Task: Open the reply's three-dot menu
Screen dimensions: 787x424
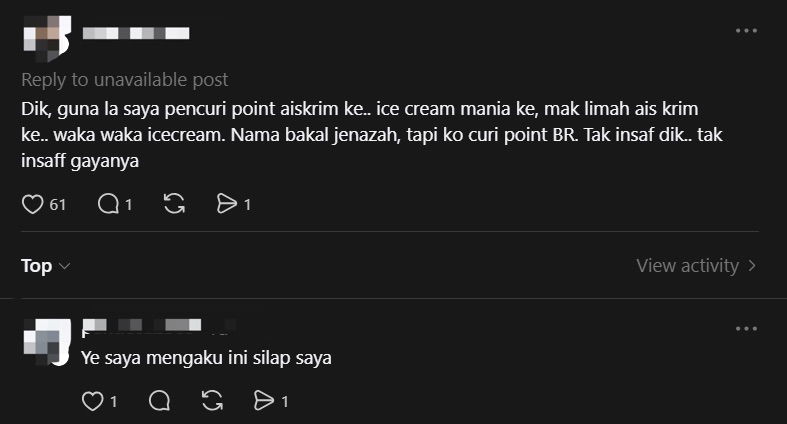Action: tap(746, 328)
